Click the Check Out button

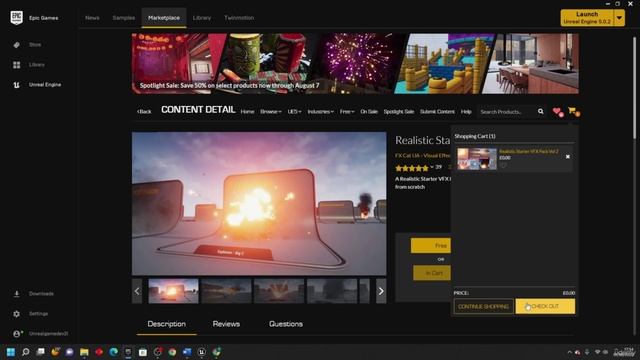coord(545,306)
